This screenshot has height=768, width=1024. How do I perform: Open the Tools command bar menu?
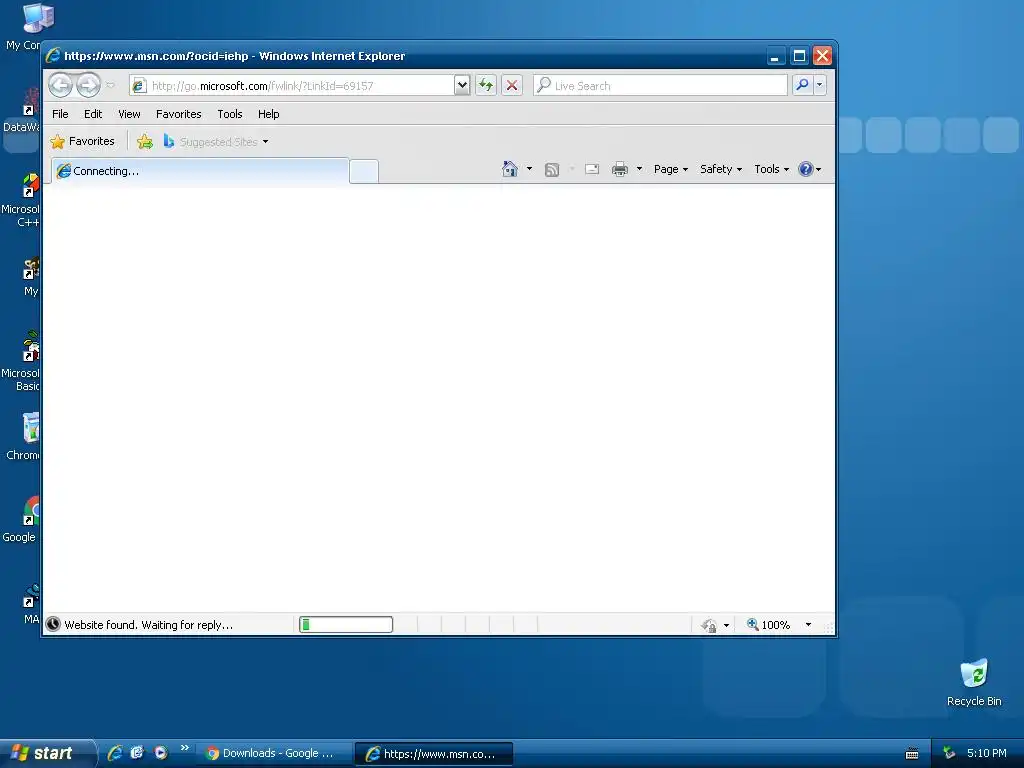771,169
